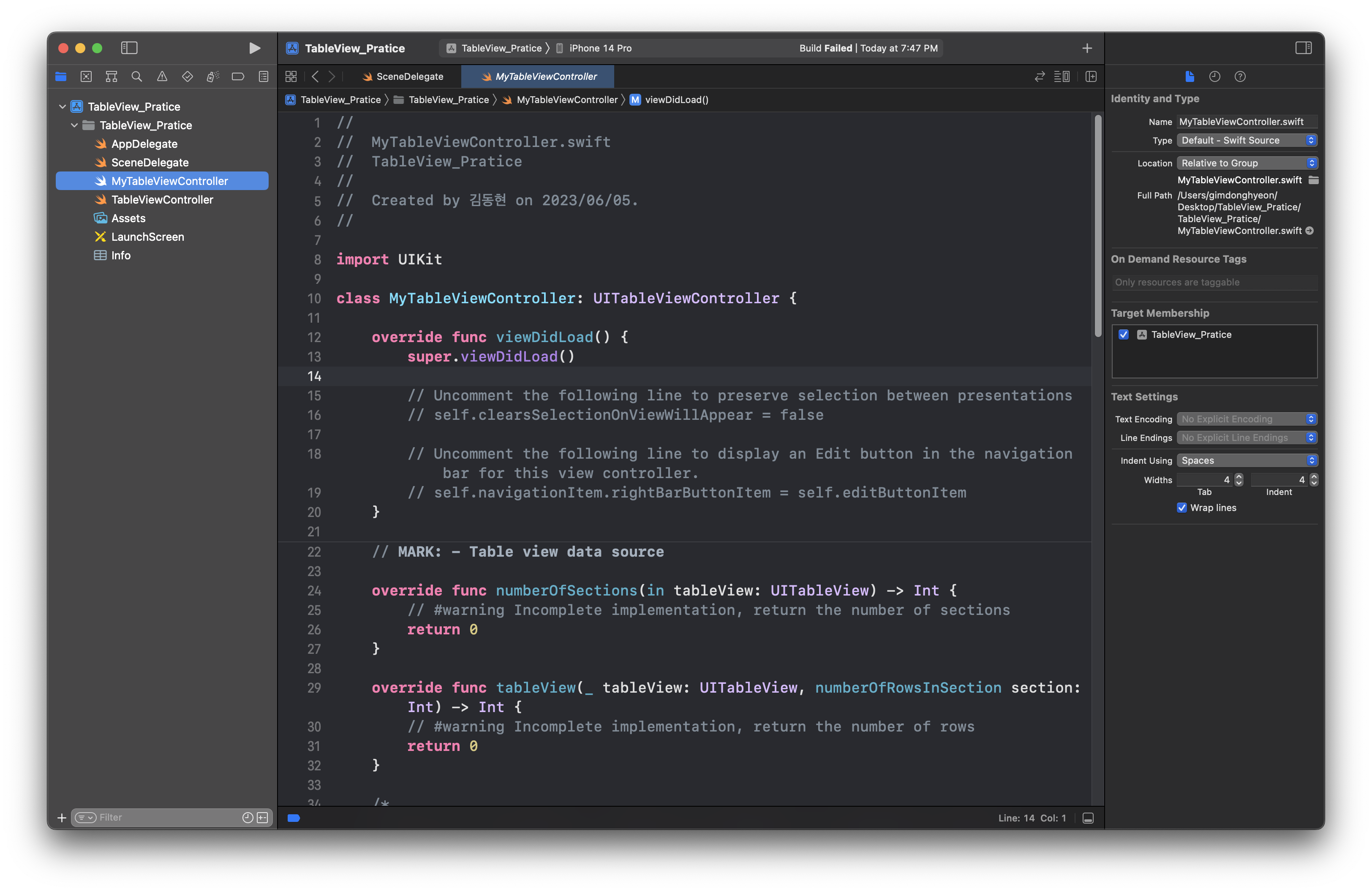Uncheck TableView_Pratice target membership

coord(1124,334)
